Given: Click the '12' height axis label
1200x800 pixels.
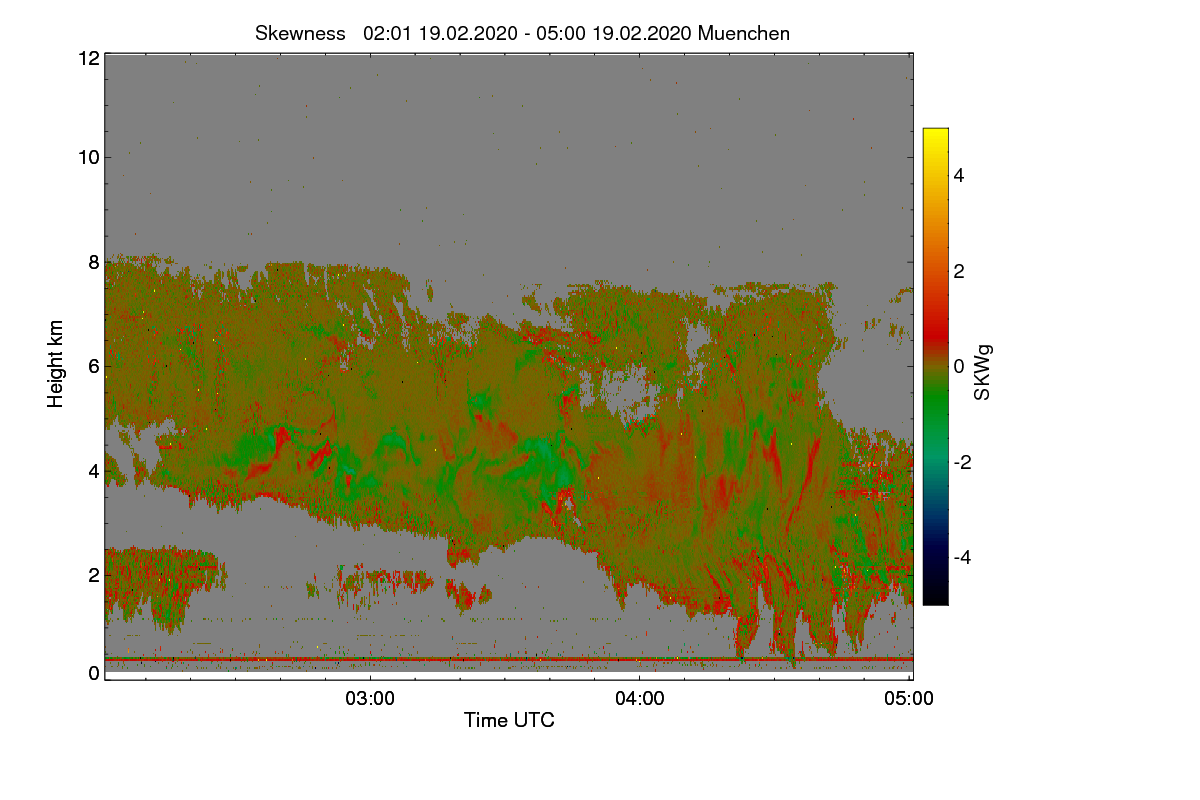Looking at the screenshot, I should pyautogui.click(x=88, y=58).
